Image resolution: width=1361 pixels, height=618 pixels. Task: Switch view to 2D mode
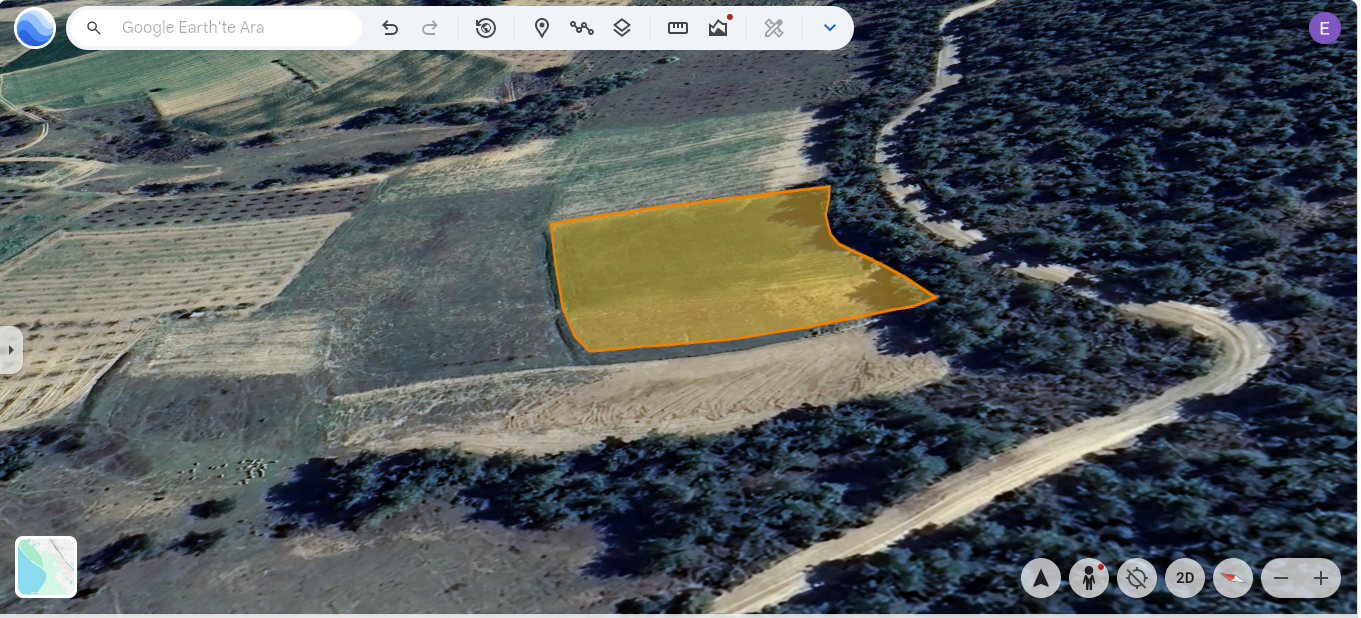[1185, 578]
